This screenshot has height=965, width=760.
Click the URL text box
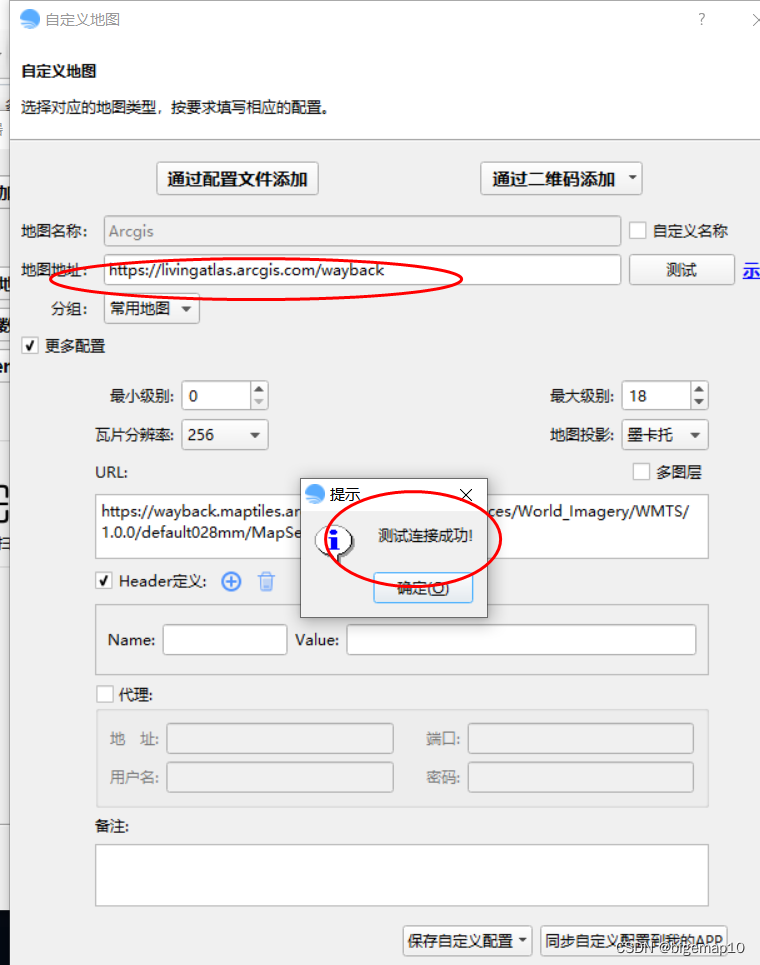(x=401, y=526)
